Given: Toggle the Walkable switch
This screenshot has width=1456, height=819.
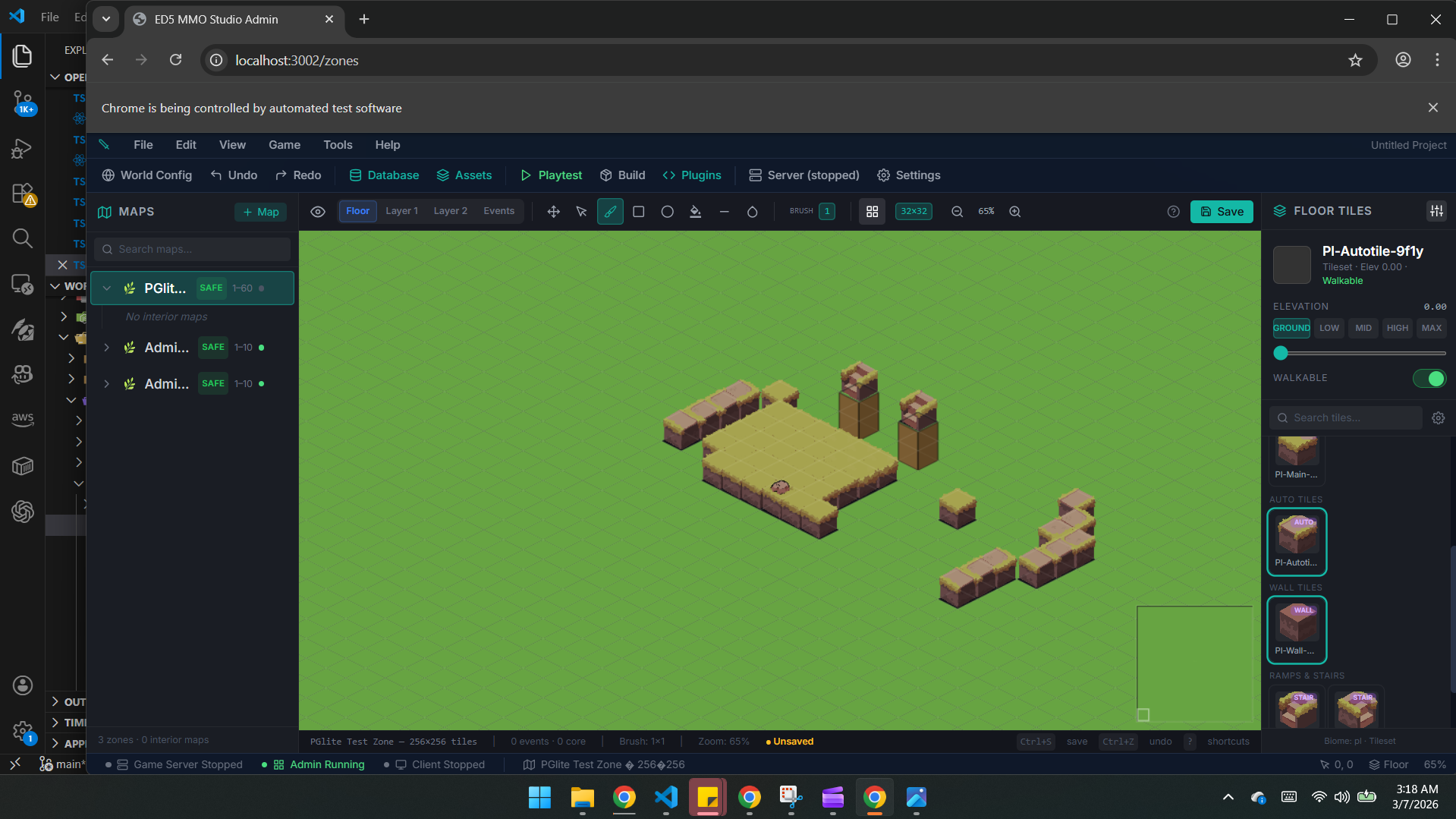Looking at the screenshot, I should coord(1429,378).
